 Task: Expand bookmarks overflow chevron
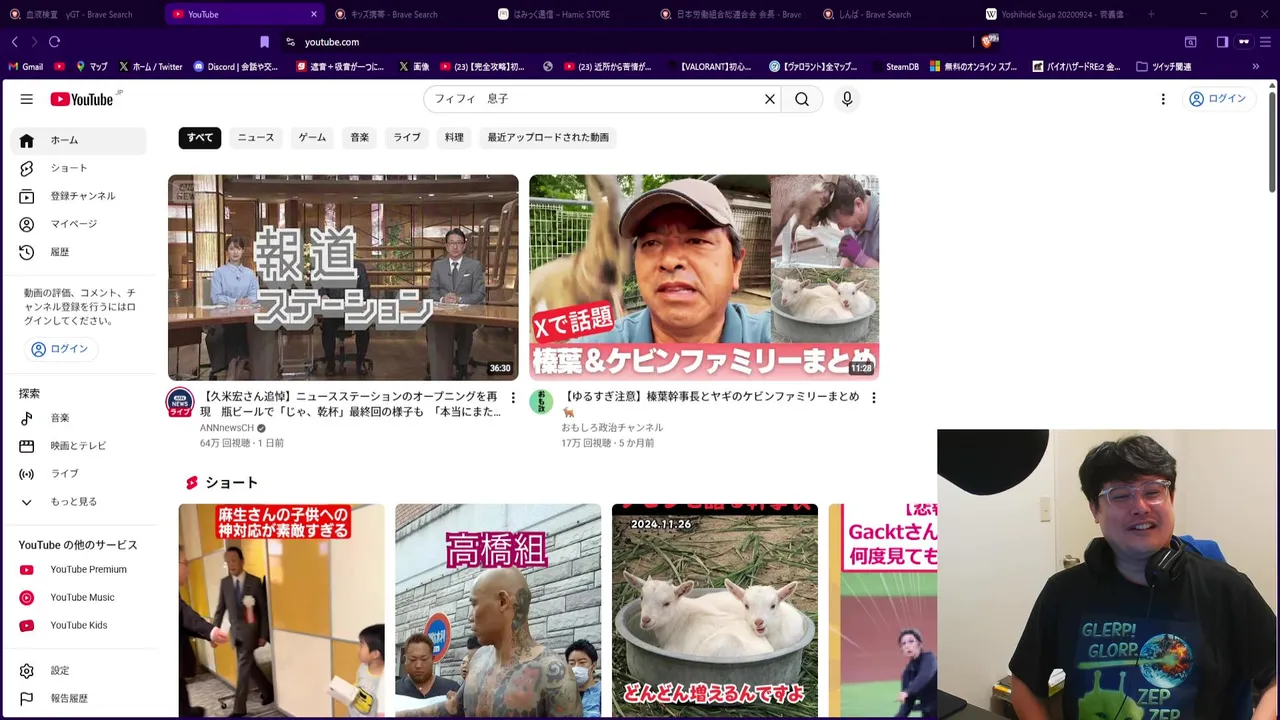1256,67
